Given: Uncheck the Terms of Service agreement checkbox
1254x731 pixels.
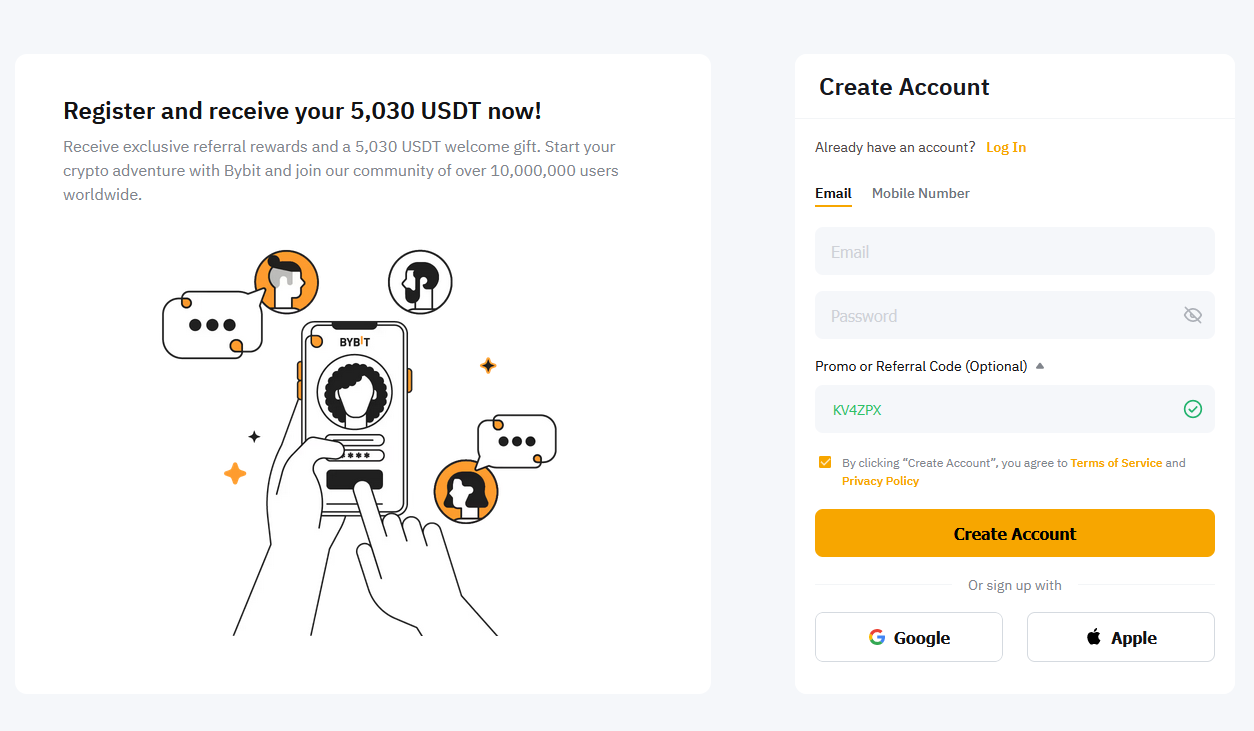Looking at the screenshot, I should 825,462.
